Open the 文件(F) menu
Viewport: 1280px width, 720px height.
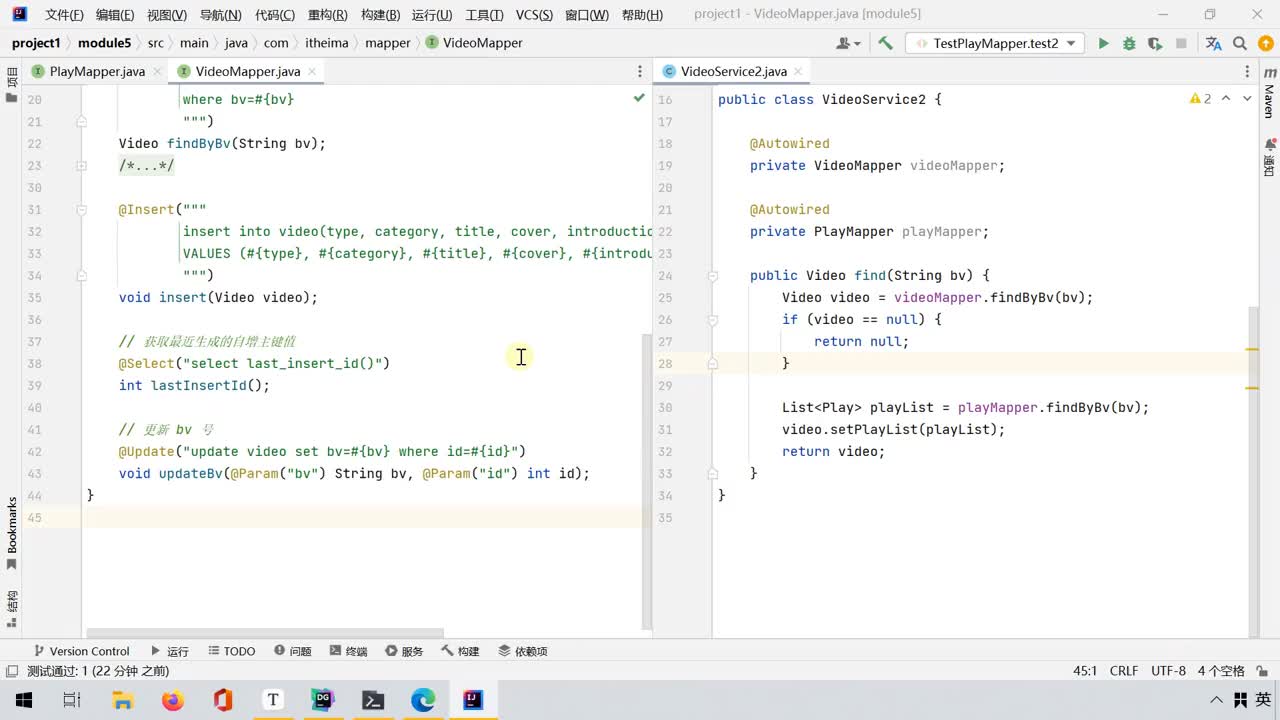64,15
